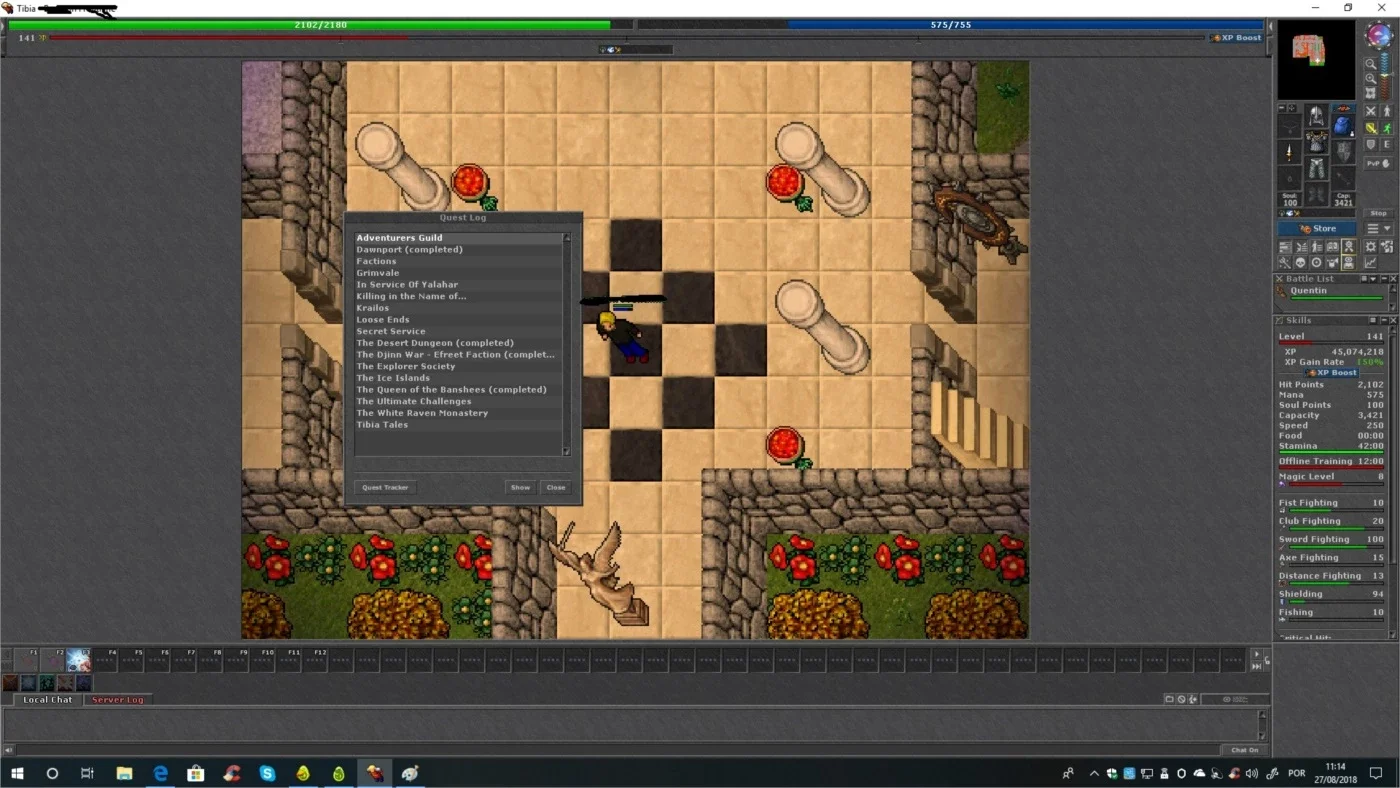The height and width of the screenshot is (788, 1400).
Task: Minimize the Battle List panel
Action: 1384,278
